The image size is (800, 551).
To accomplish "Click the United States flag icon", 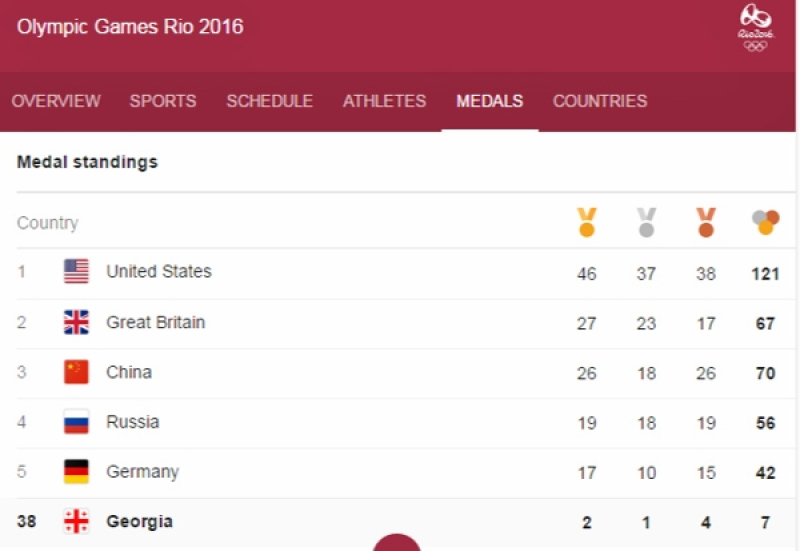I will (76, 271).
